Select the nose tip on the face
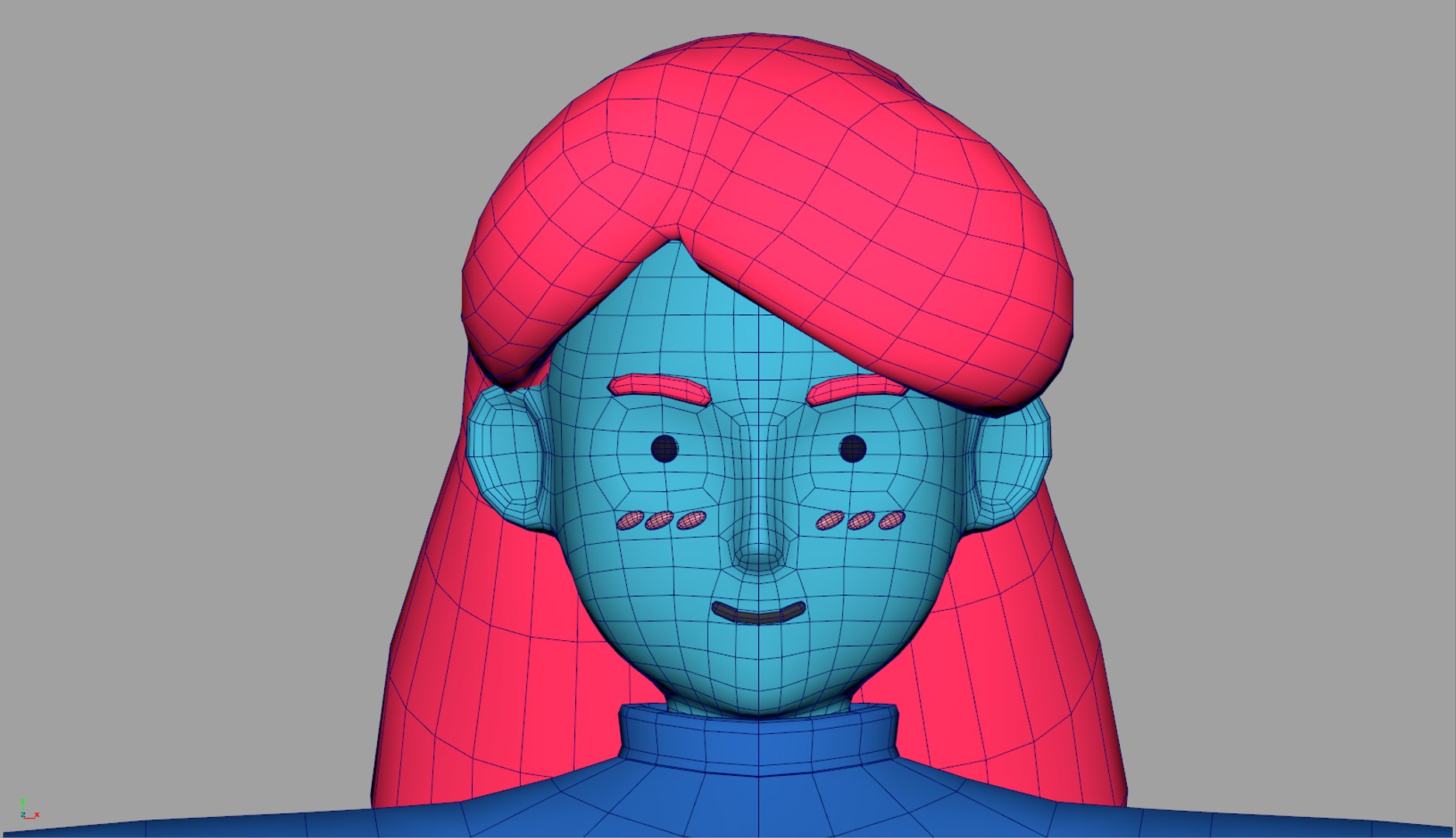The height and width of the screenshot is (838, 1456). (759, 556)
